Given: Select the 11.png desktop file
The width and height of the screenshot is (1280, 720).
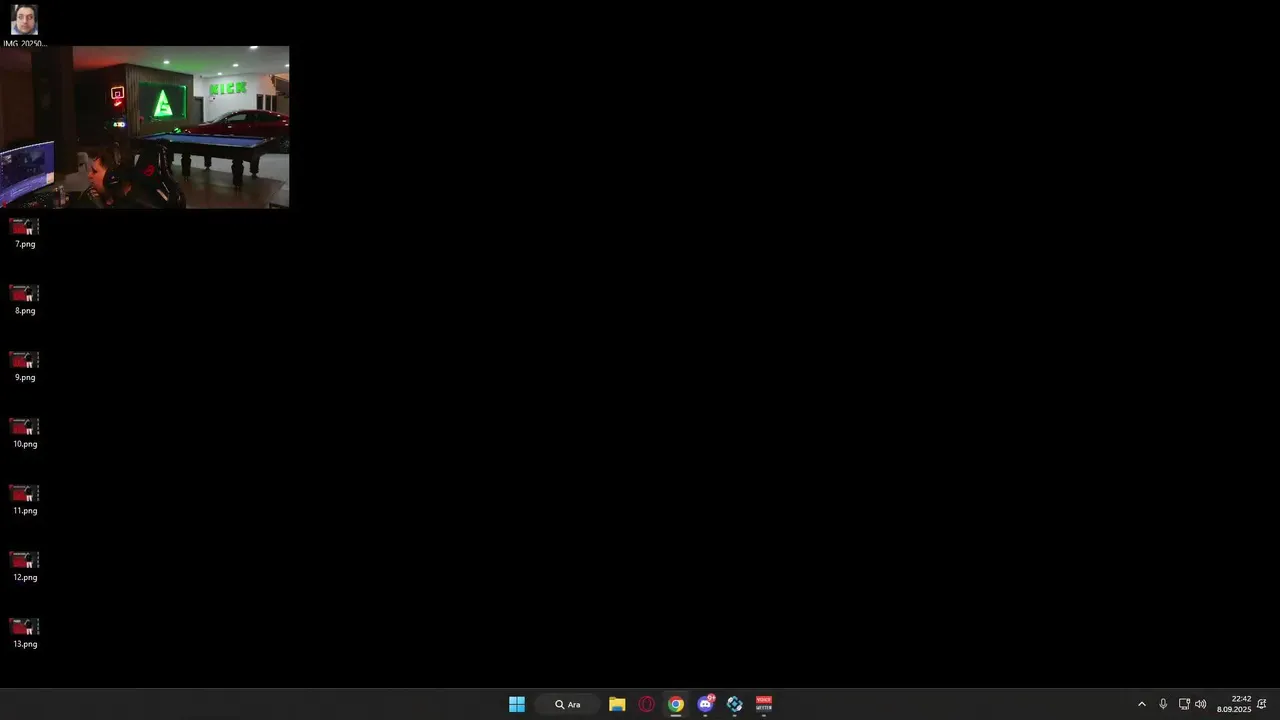Looking at the screenshot, I should click(x=25, y=500).
